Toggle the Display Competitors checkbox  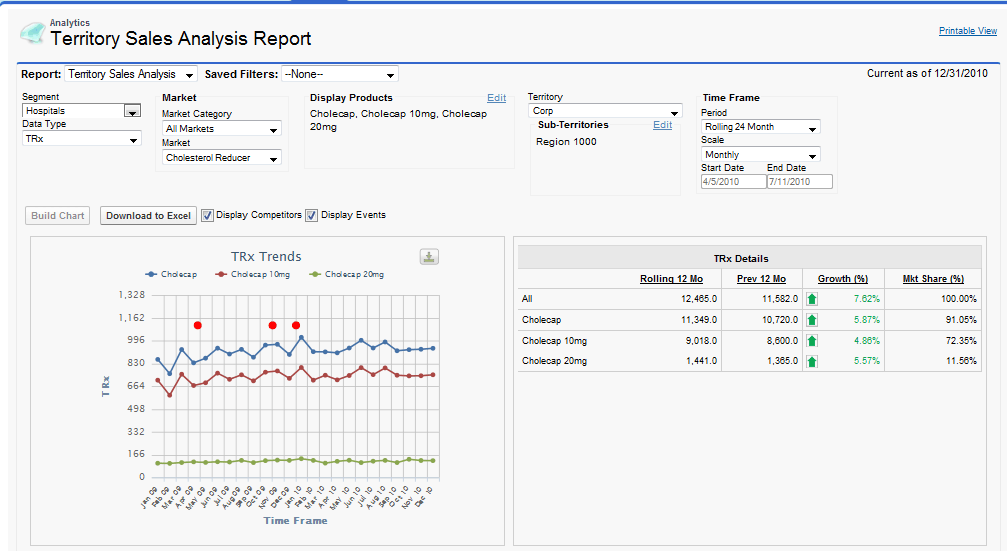tap(207, 215)
